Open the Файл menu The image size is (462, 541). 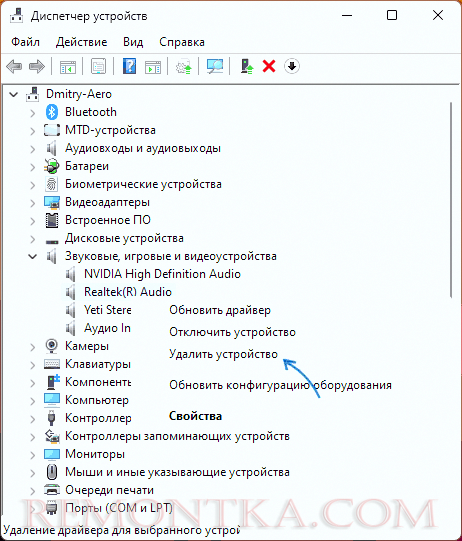tap(25, 42)
